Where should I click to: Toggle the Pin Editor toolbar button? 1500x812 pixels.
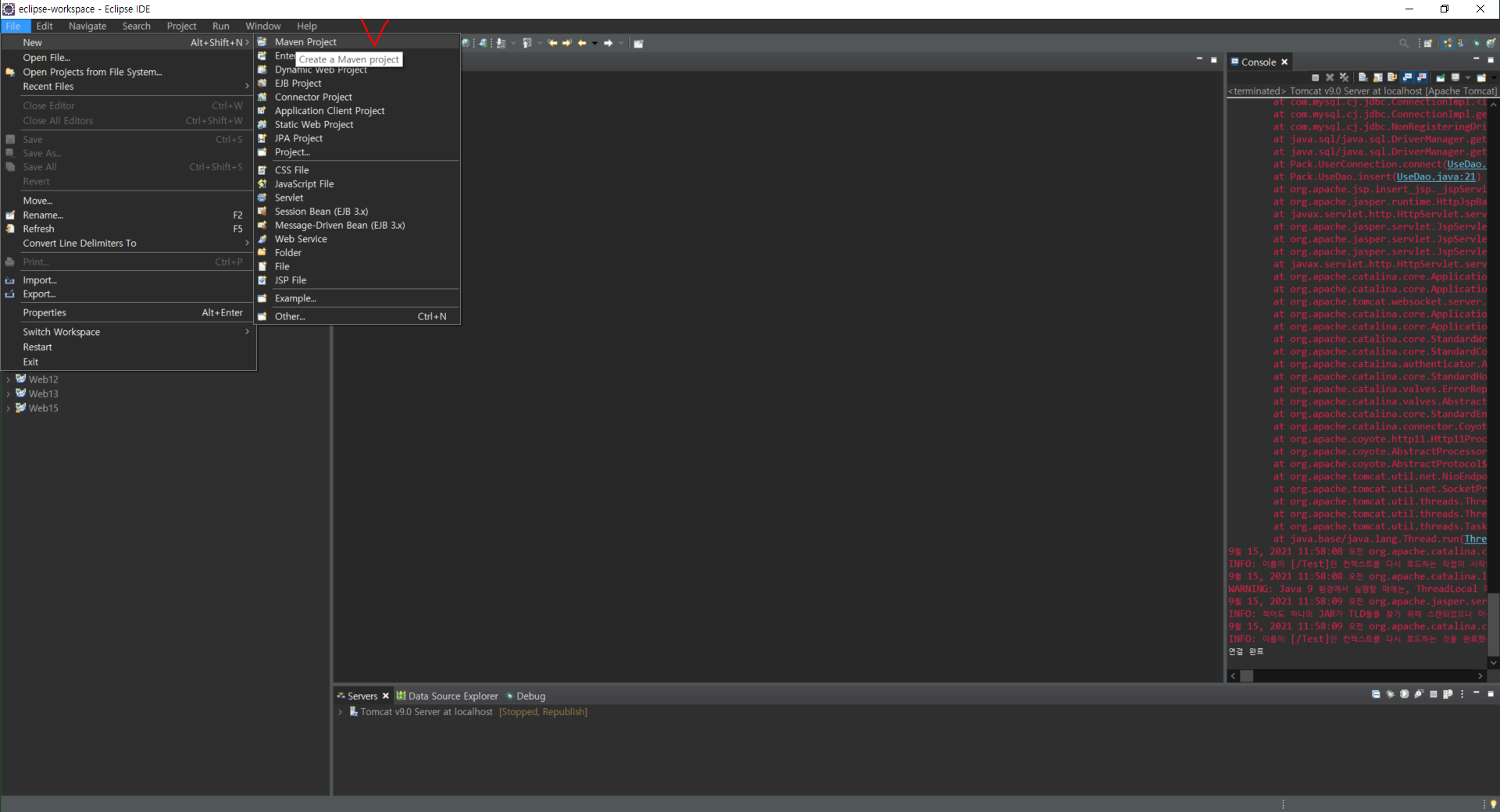pyautogui.click(x=638, y=43)
